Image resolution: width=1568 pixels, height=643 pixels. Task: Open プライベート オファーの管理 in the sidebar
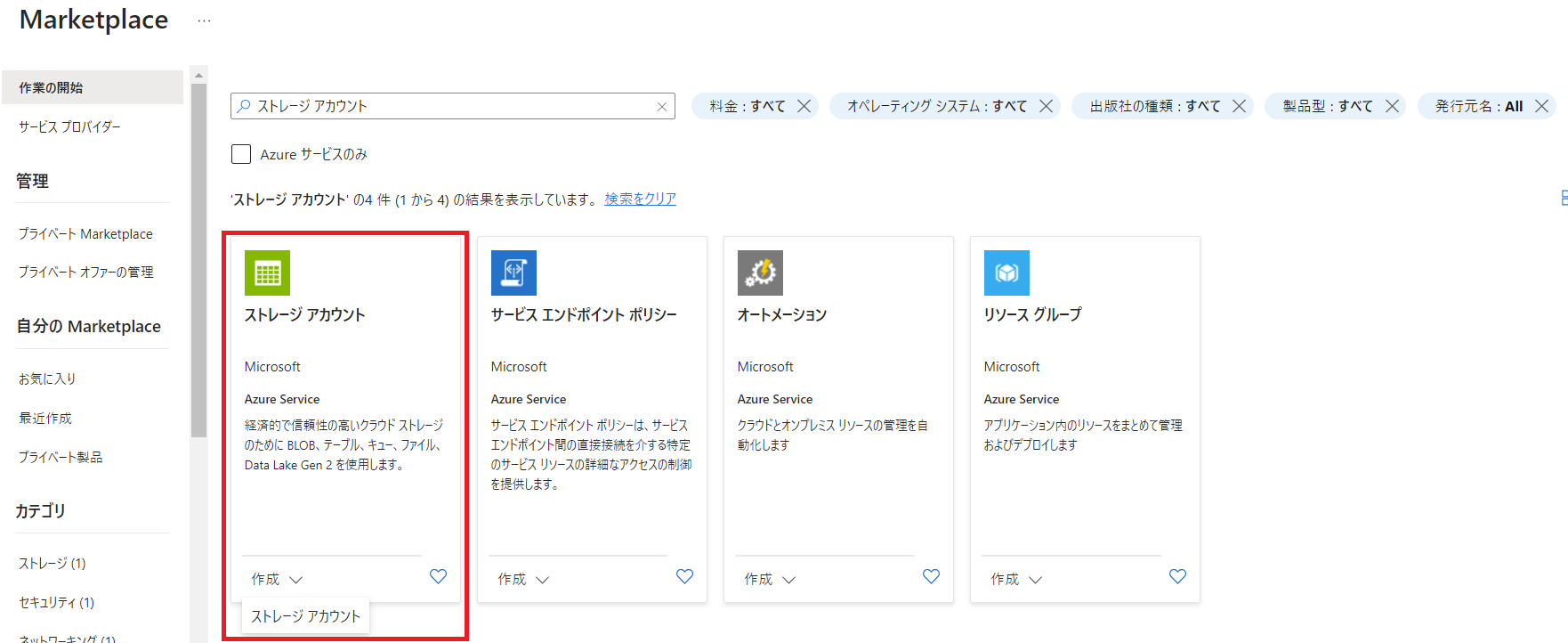[x=85, y=272]
